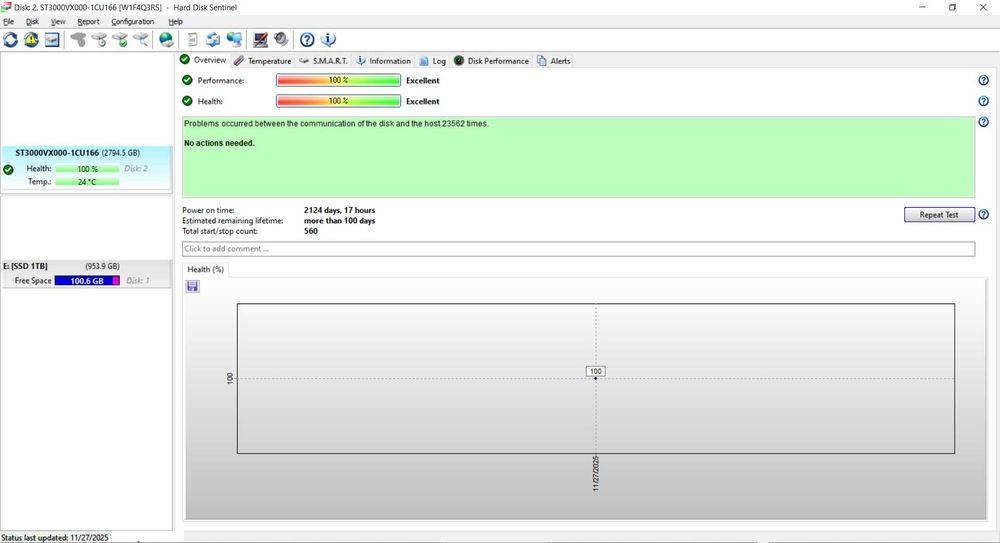Click the speaker toolbar icon
Screen dimensions: 1000x543
click(x=281, y=40)
